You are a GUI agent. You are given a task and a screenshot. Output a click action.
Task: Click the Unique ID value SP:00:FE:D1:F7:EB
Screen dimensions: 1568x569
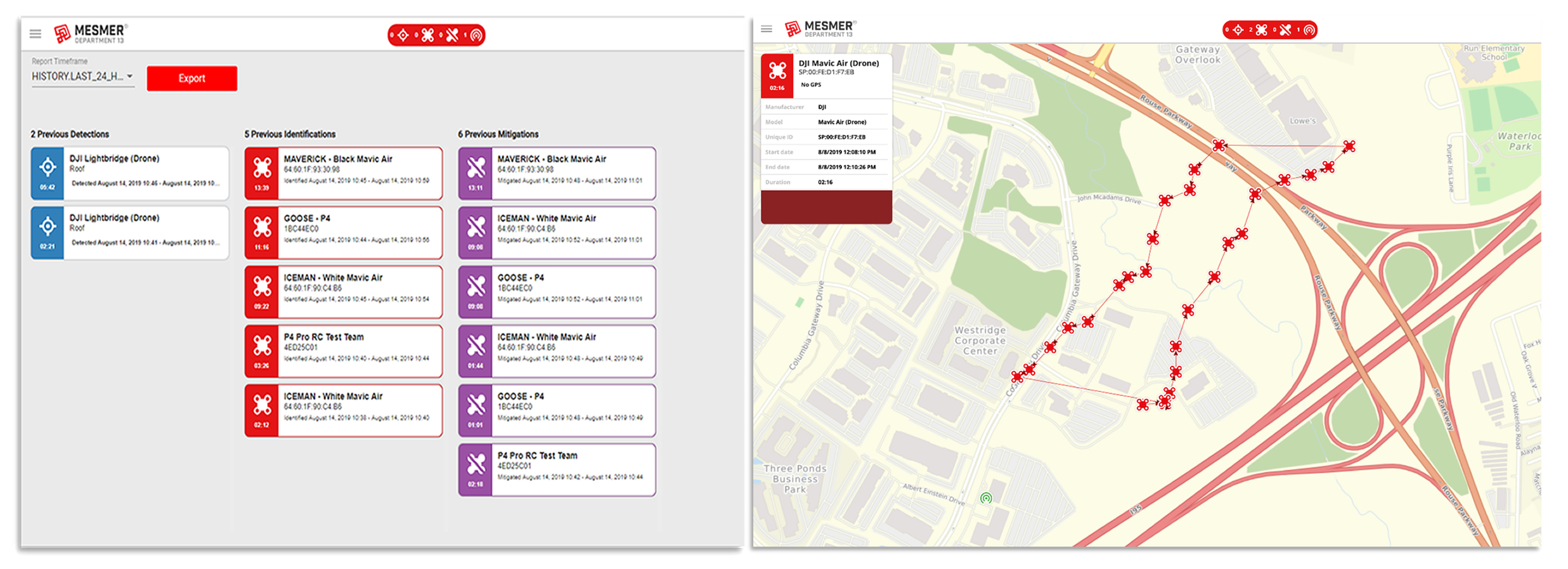click(x=841, y=137)
